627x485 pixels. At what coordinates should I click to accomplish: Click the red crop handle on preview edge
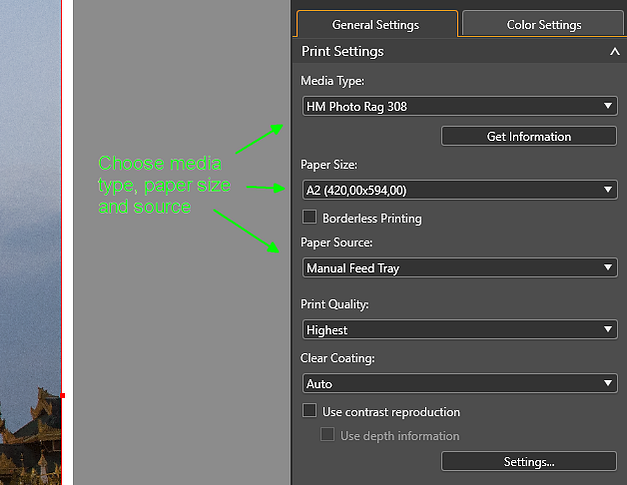[62, 395]
